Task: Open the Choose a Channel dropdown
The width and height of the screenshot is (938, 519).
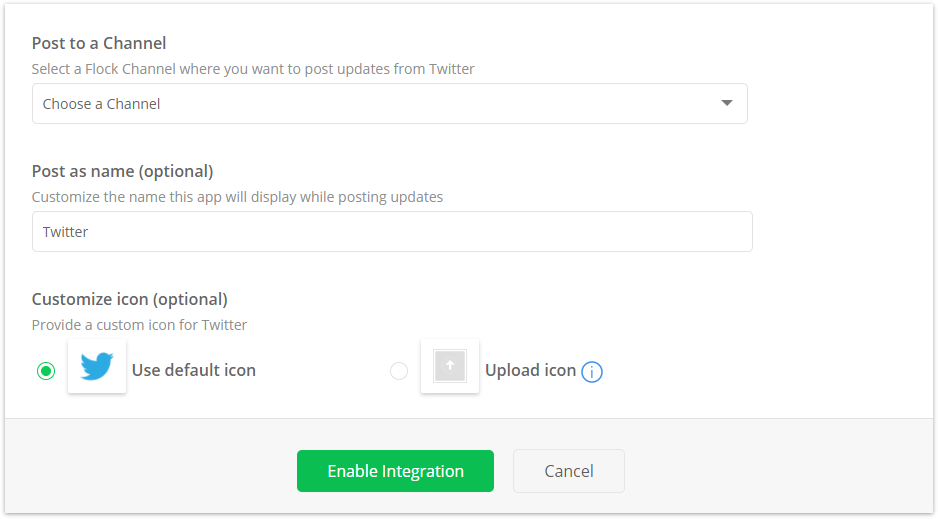Action: tap(389, 103)
